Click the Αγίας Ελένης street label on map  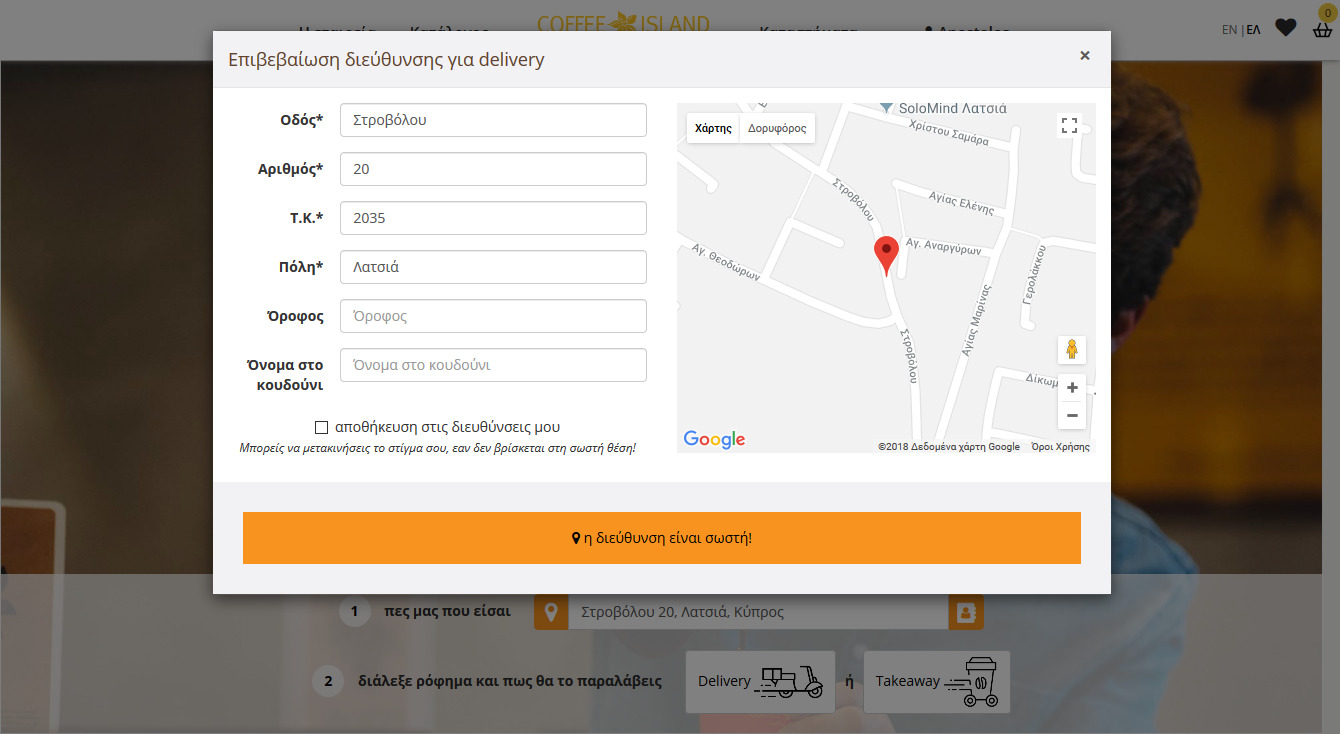click(x=963, y=202)
